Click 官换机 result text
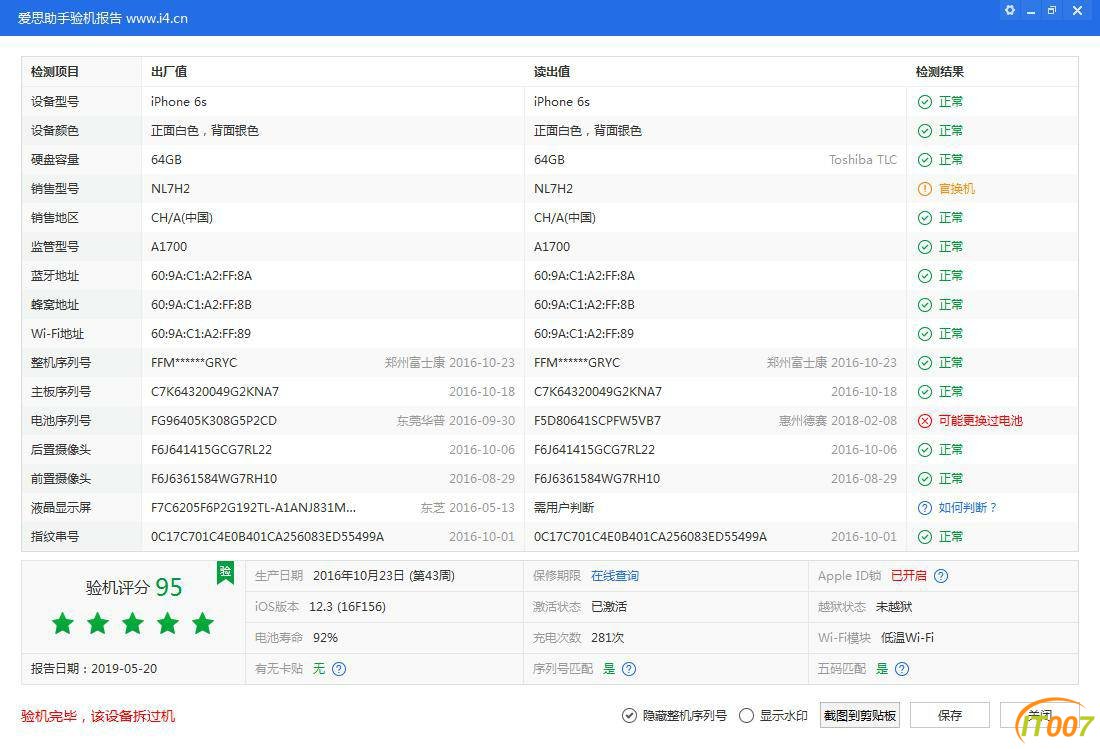This screenshot has width=1100, height=749. pos(956,189)
